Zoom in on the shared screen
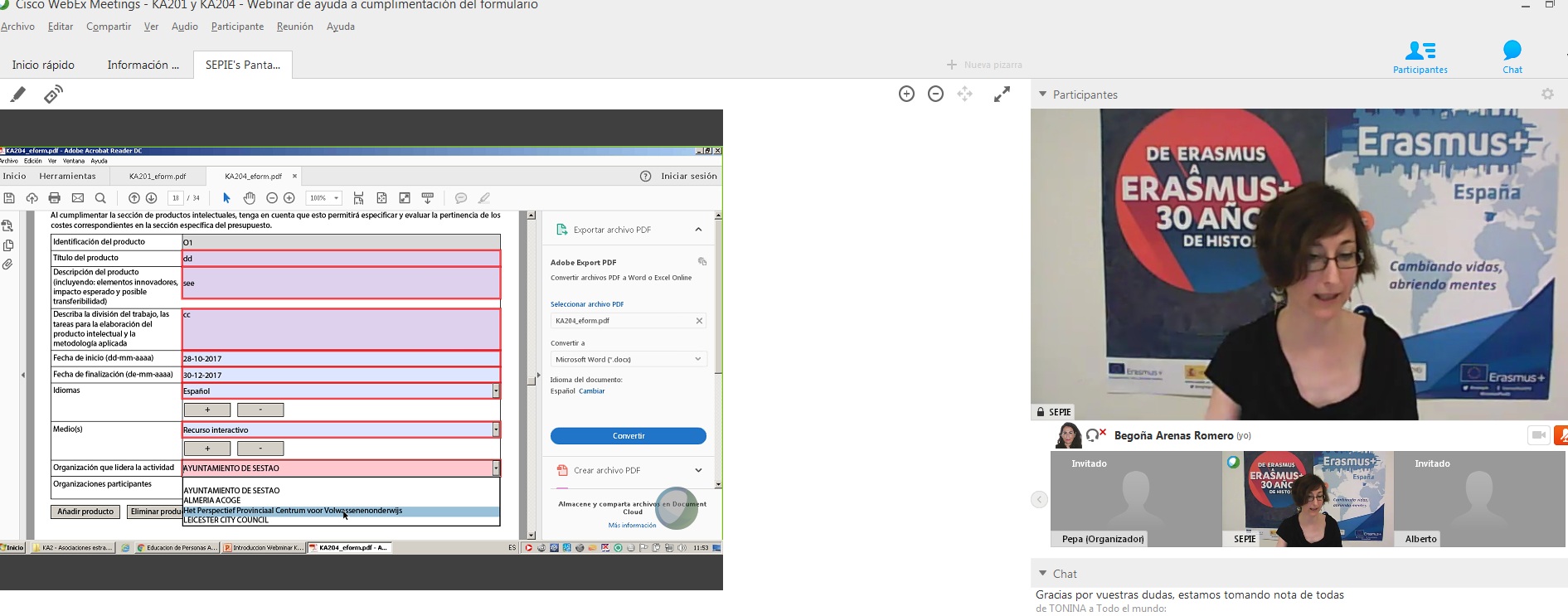This screenshot has width=1568, height=616. point(906,95)
